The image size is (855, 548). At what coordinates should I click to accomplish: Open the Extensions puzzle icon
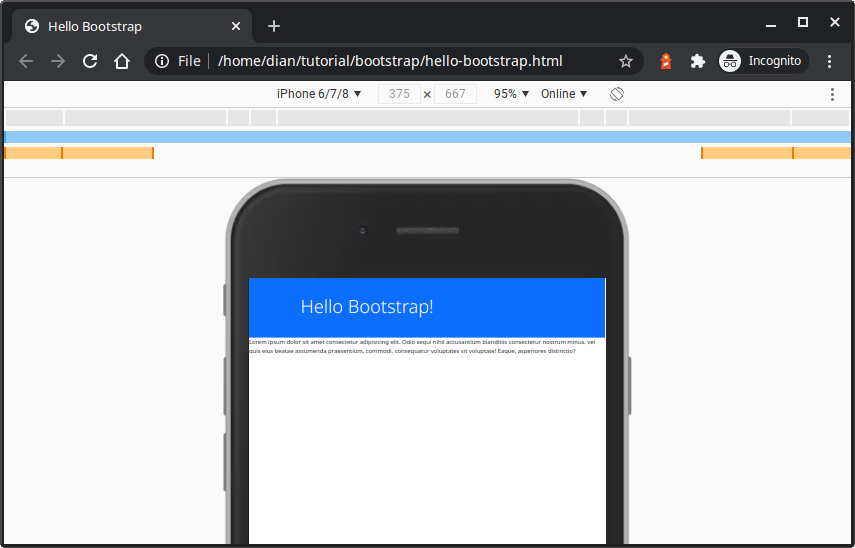(697, 61)
